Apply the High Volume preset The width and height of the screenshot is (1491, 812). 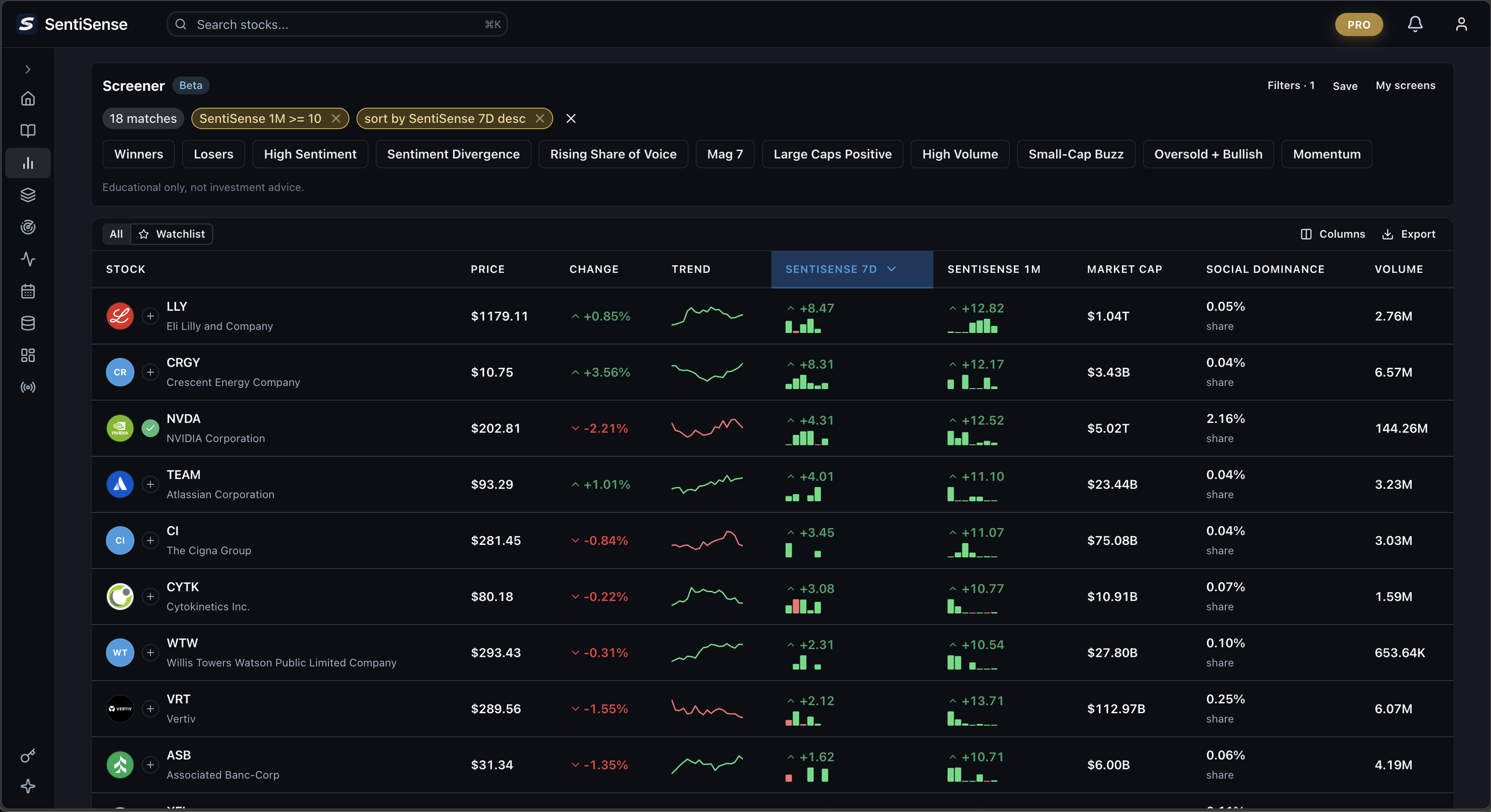pyautogui.click(x=960, y=154)
